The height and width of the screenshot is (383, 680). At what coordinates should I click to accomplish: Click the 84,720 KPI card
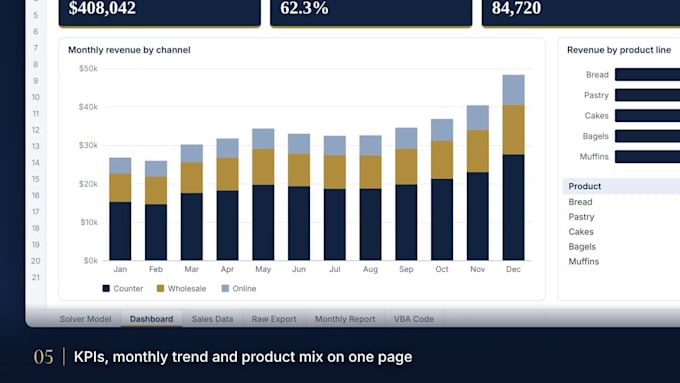[x=581, y=13]
